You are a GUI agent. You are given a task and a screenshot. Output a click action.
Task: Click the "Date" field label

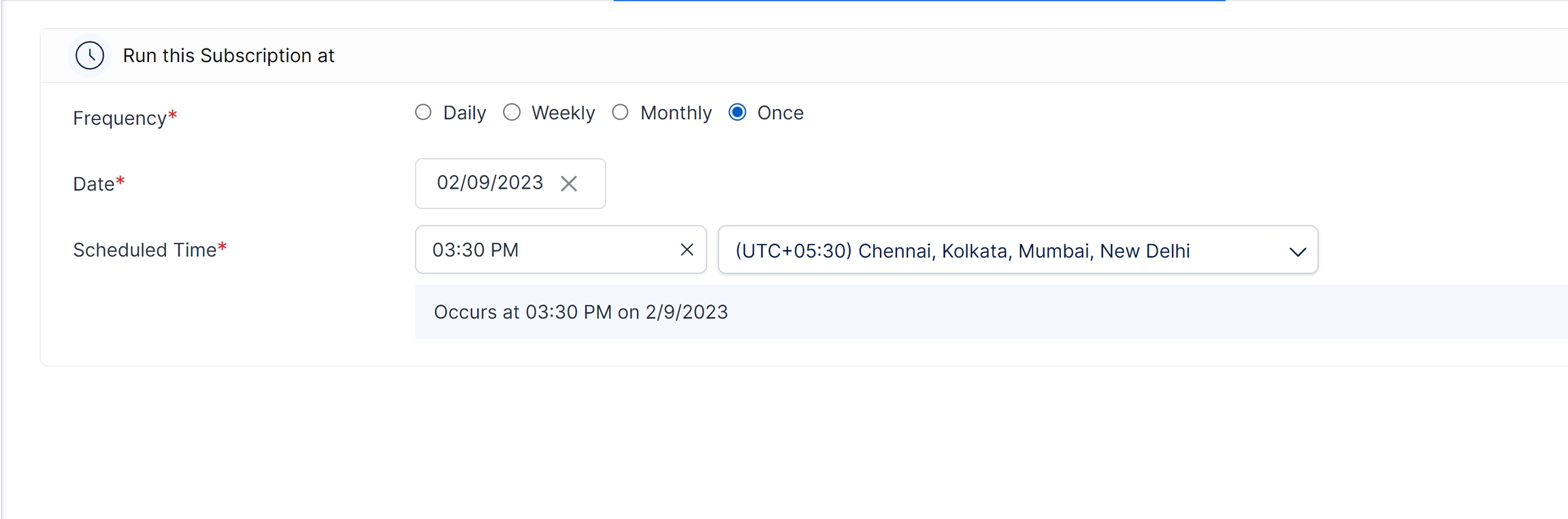(94, 184)
